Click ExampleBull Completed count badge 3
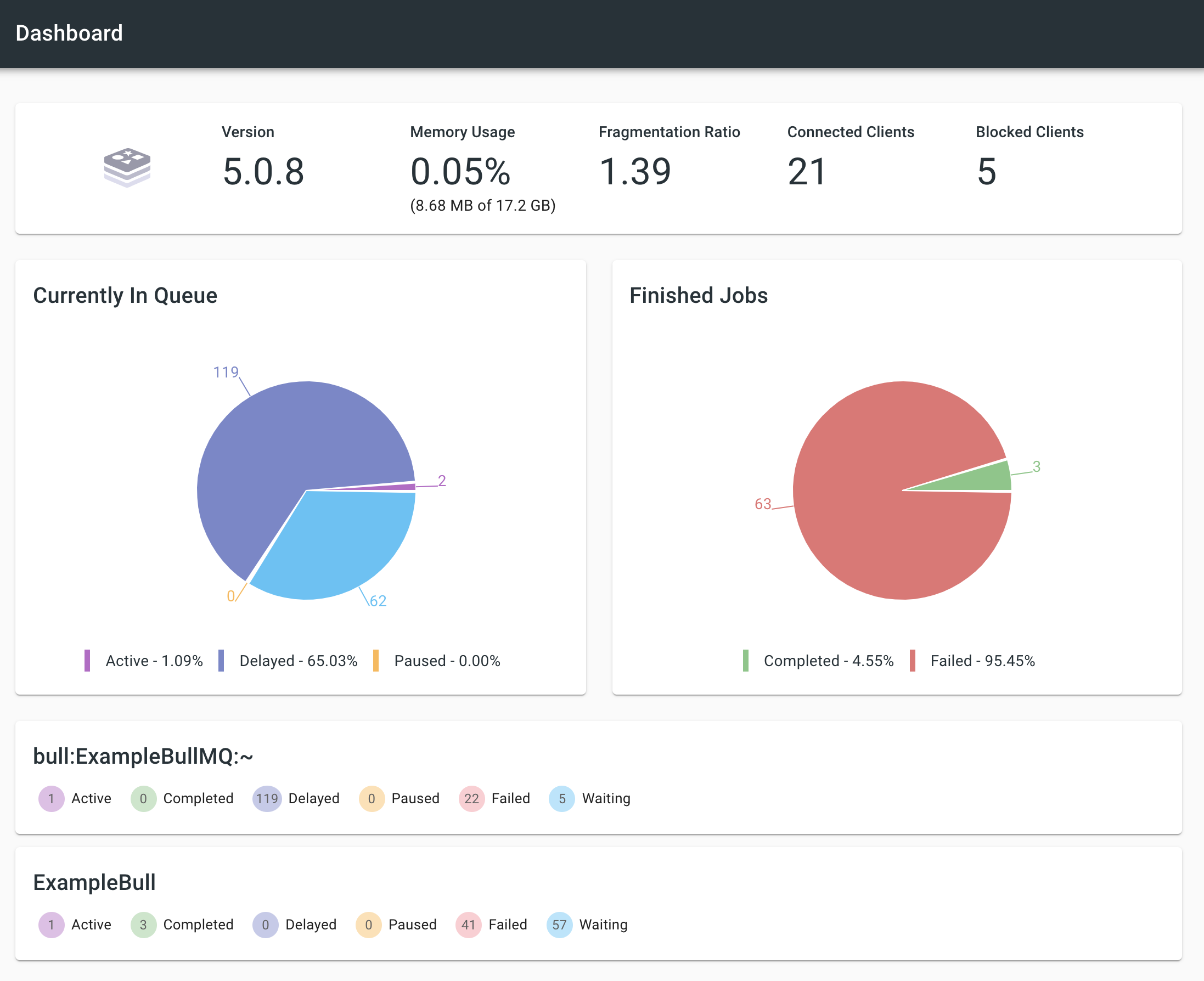This screenshot has height=981, width=1204. tap(143, 924)
